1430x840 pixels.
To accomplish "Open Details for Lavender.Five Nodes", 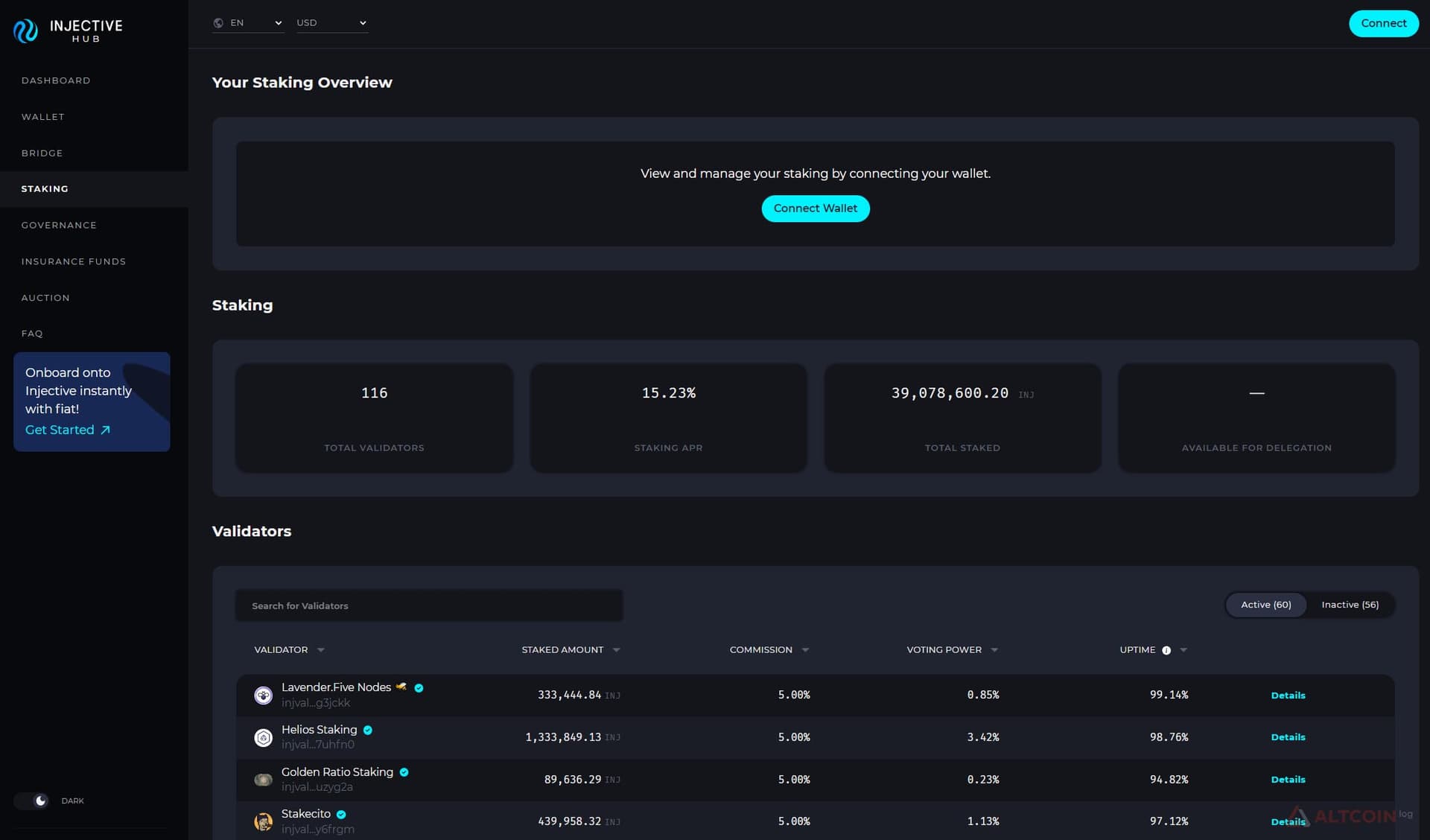I will click(x=1288, y=696).
